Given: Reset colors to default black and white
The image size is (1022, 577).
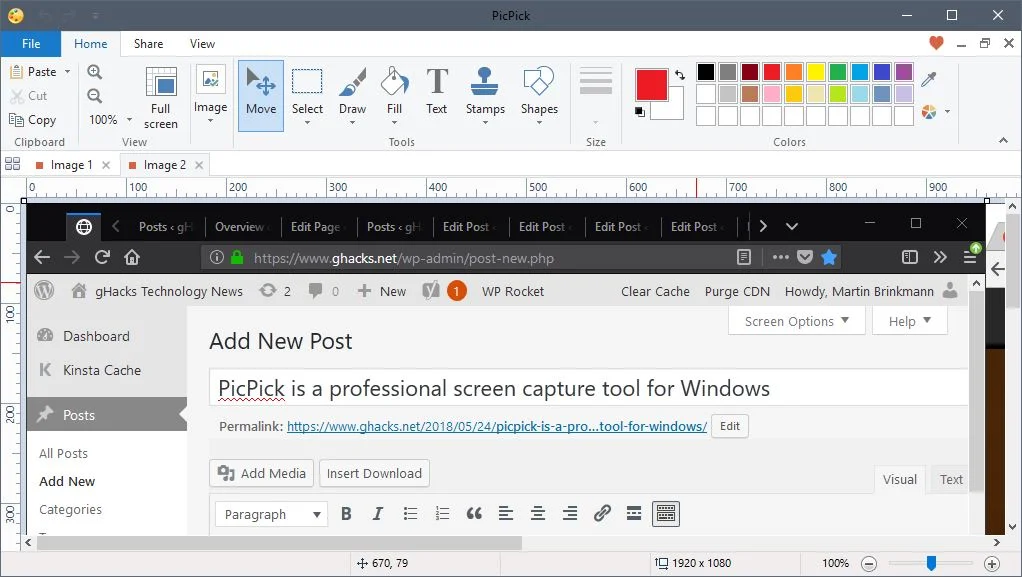Looking at the screenshot, I should 640,112.
